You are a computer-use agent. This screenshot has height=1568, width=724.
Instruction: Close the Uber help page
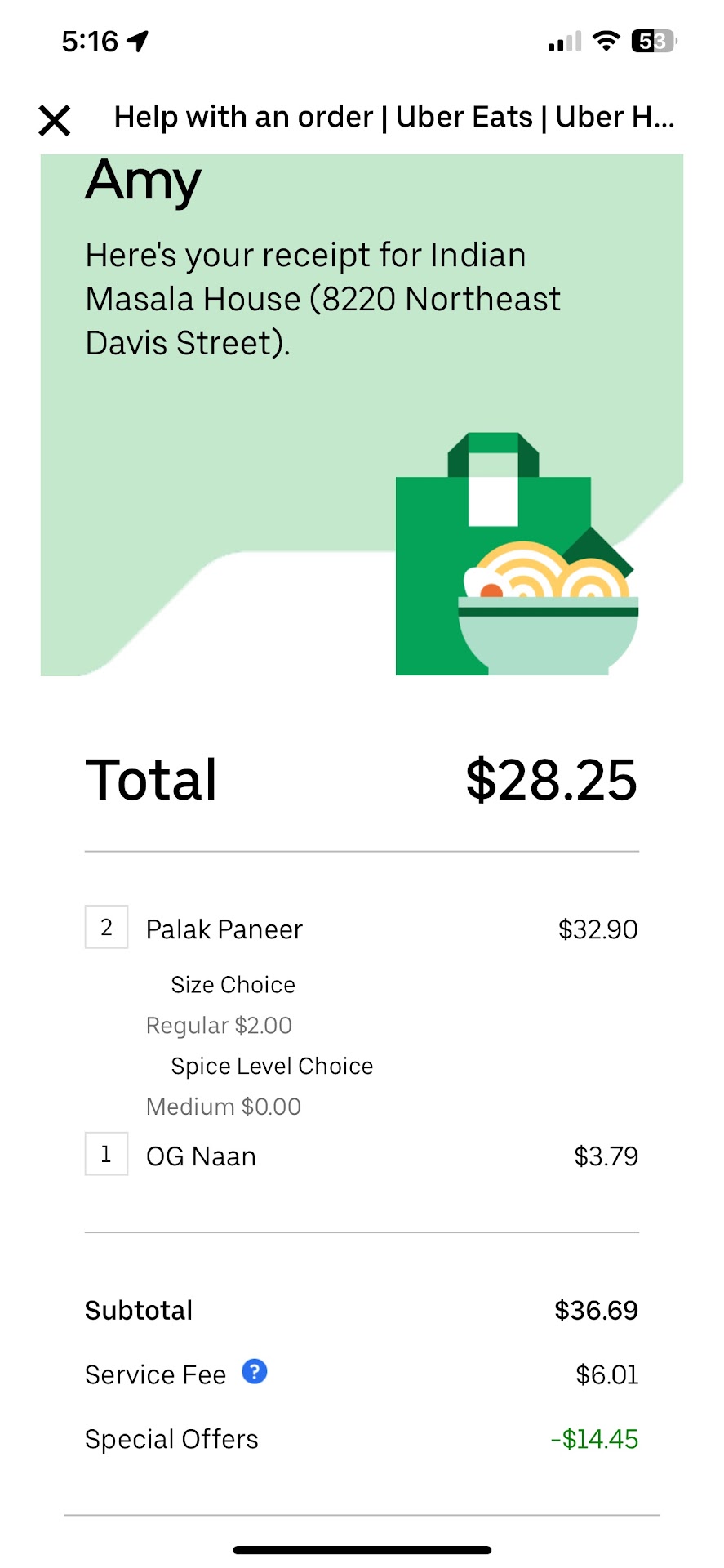55,120
